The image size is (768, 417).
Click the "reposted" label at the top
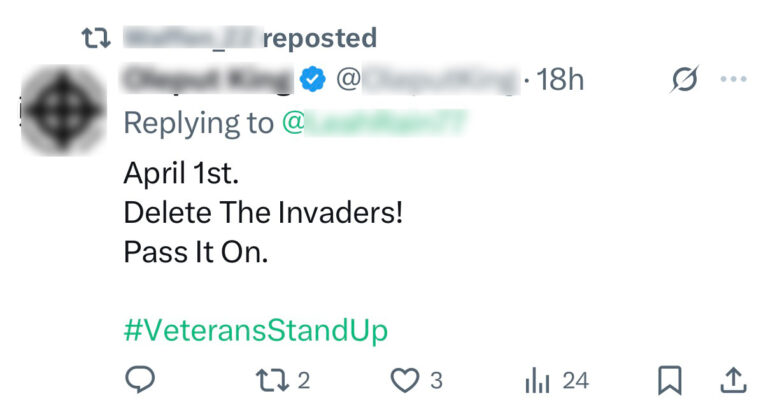pyautogui.click(x=320, y=38)
